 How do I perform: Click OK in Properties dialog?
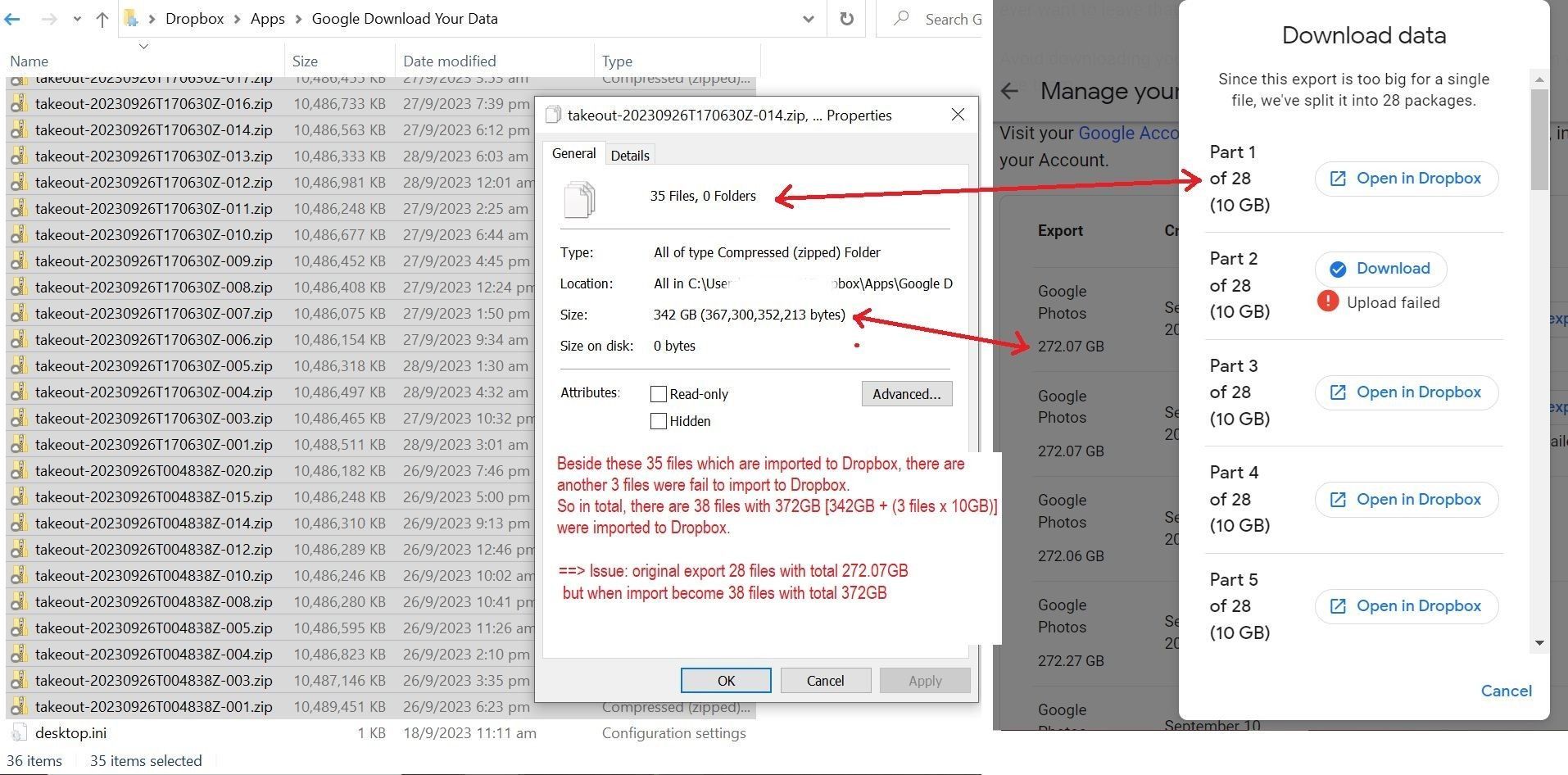(726, 681)
